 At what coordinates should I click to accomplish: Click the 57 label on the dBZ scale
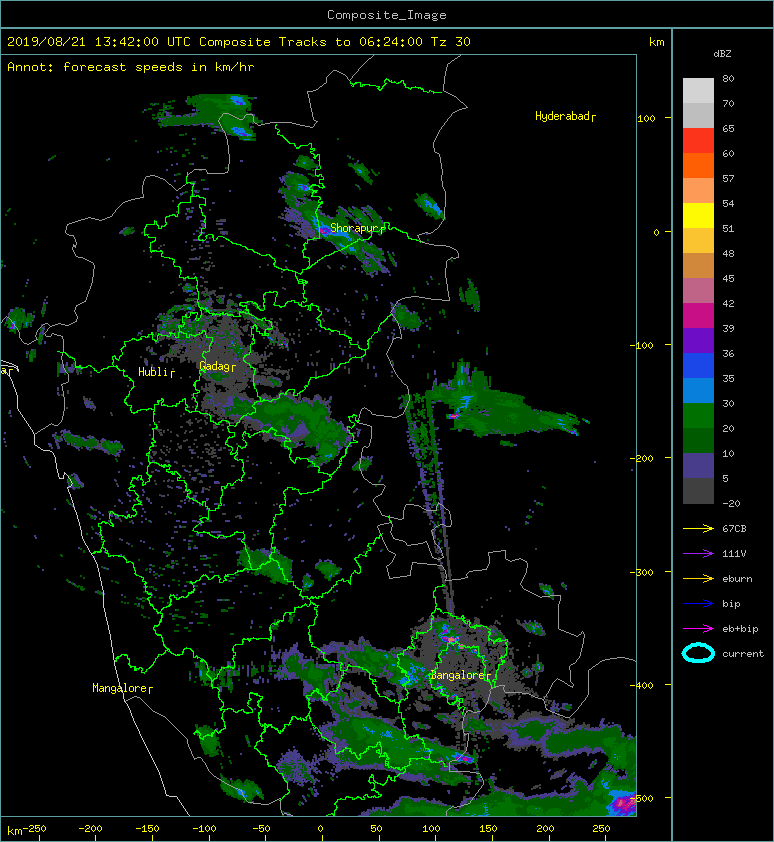tap(728, 178)
